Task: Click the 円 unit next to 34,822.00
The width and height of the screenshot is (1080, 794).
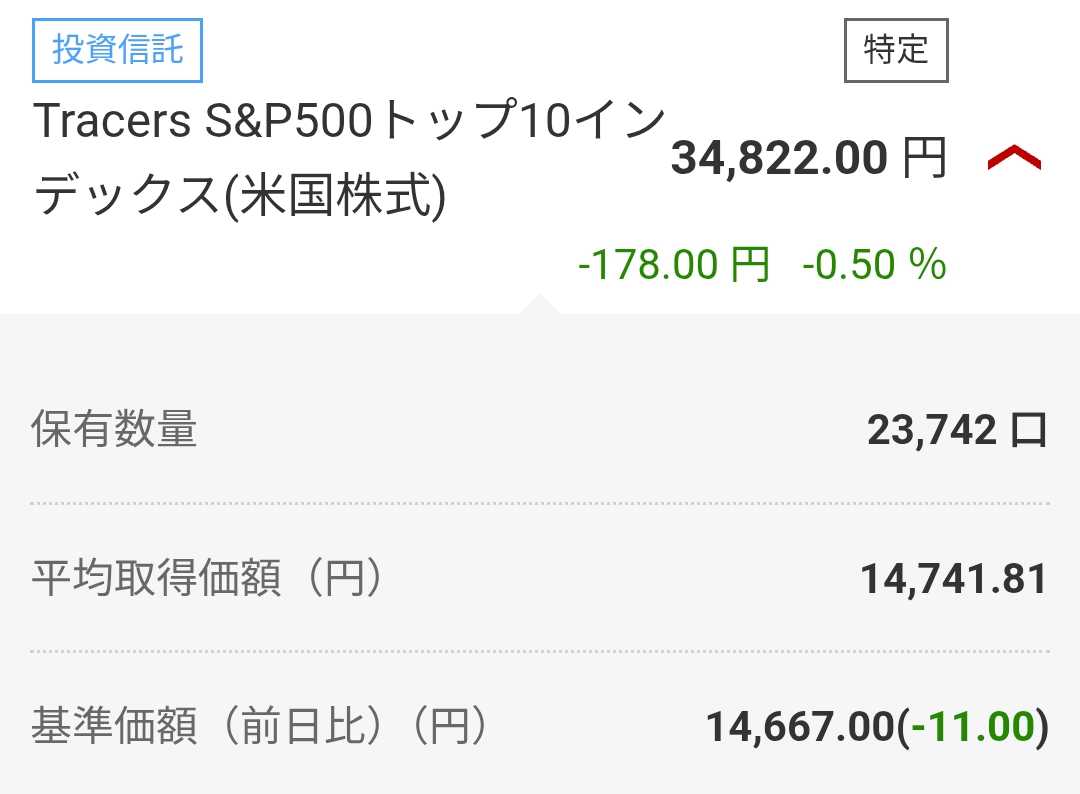Action: tap(924, 158)
